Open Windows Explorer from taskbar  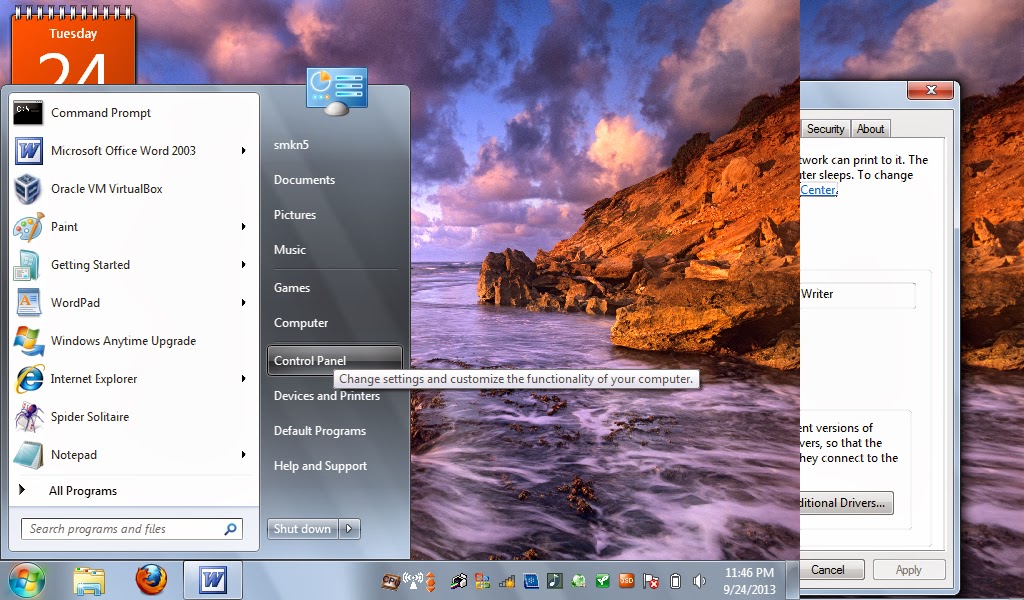point(89,580)
